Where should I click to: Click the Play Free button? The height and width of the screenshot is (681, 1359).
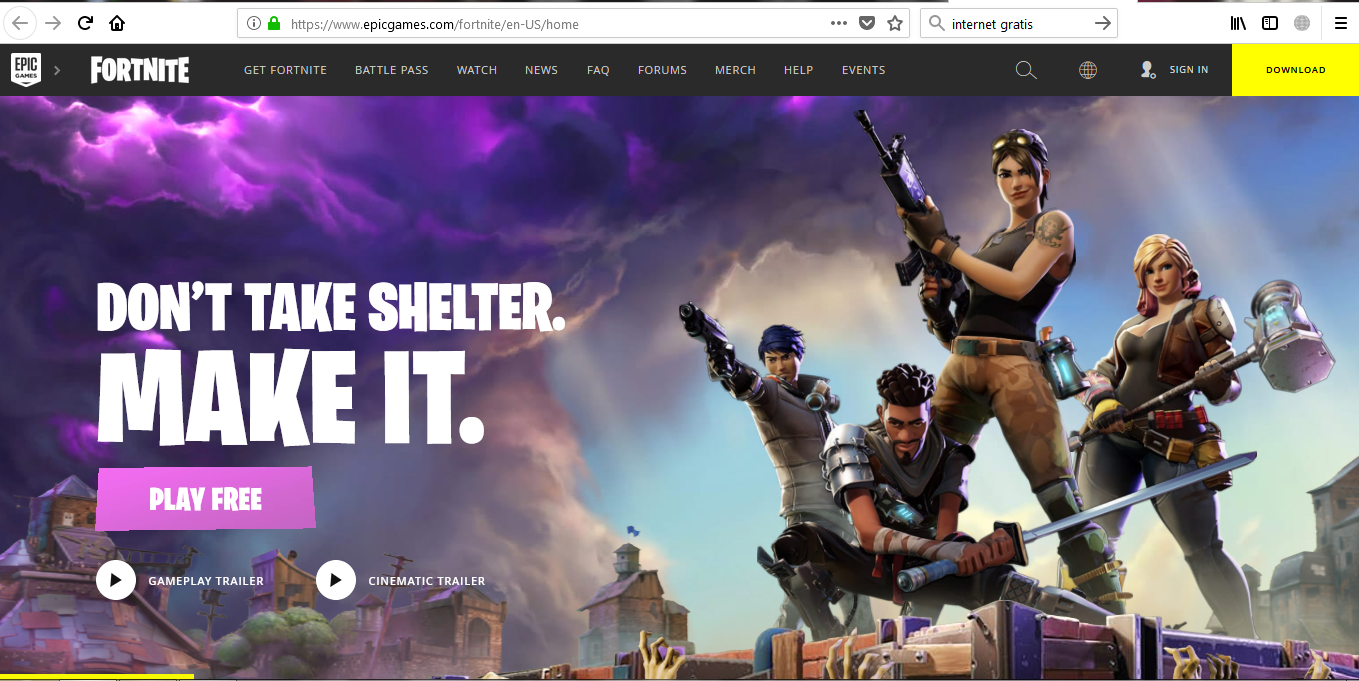pyautogui.click(x=205, y=498)
